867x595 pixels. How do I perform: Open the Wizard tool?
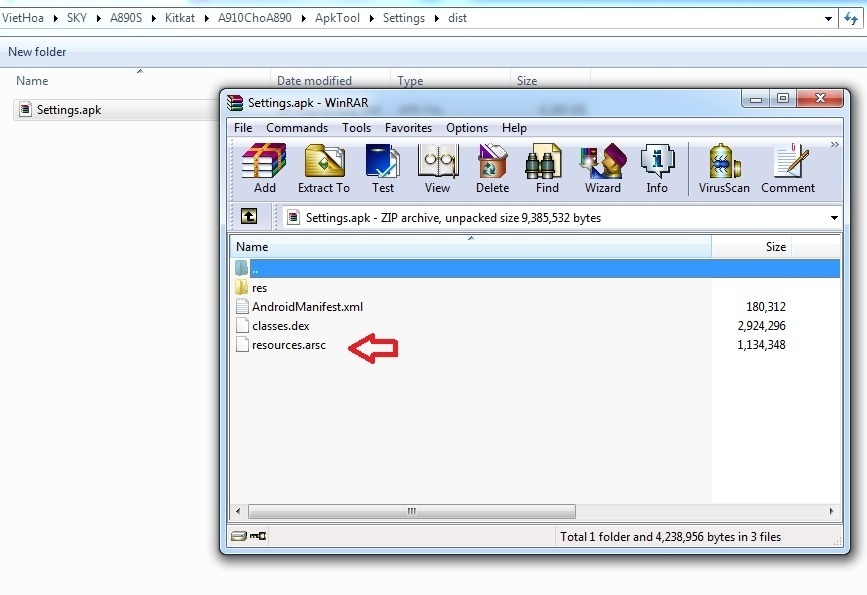coord(603,168)
